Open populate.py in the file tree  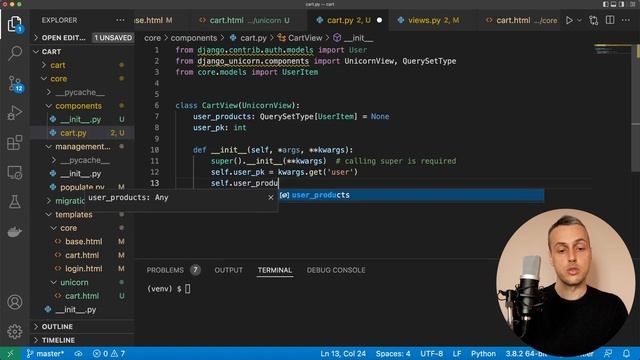pyautogui.click(x=82, y=187)
